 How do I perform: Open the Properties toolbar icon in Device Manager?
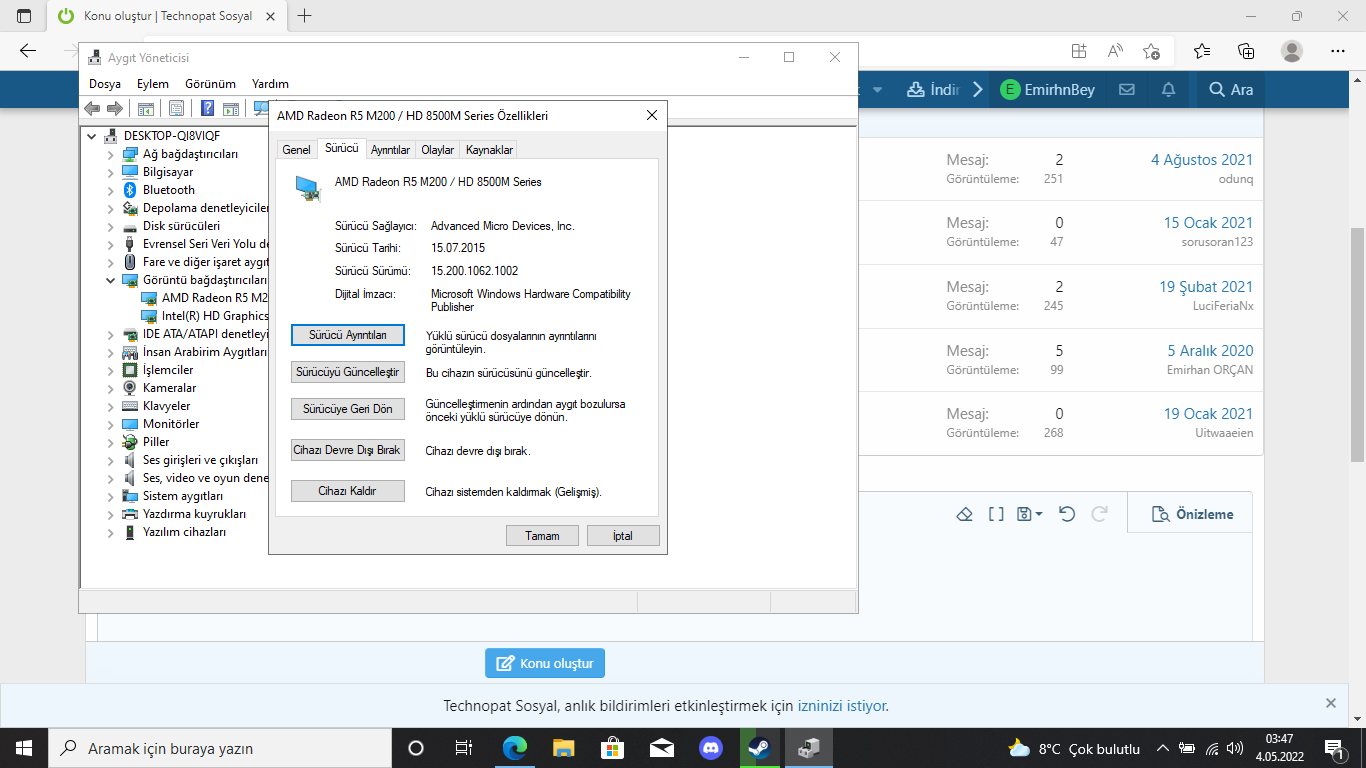pyautogui.click(x=177, y=108)
